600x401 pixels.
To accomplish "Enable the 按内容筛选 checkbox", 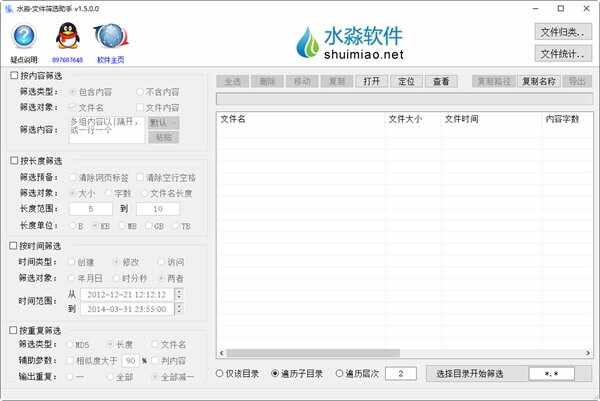I will [x=13, y=75].
